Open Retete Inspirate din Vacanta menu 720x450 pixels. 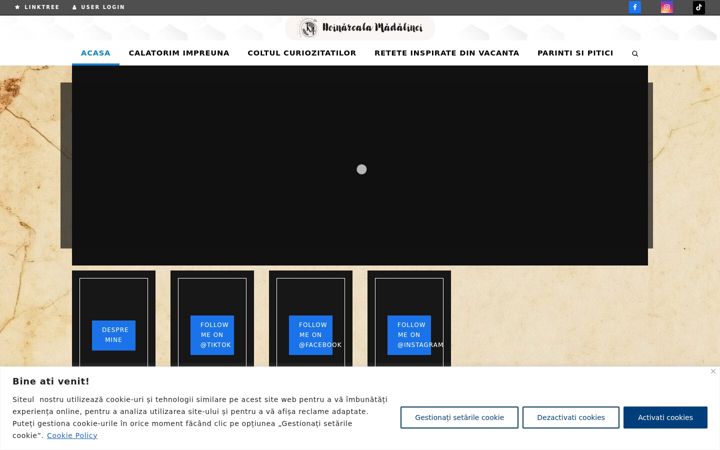[447, 53]
